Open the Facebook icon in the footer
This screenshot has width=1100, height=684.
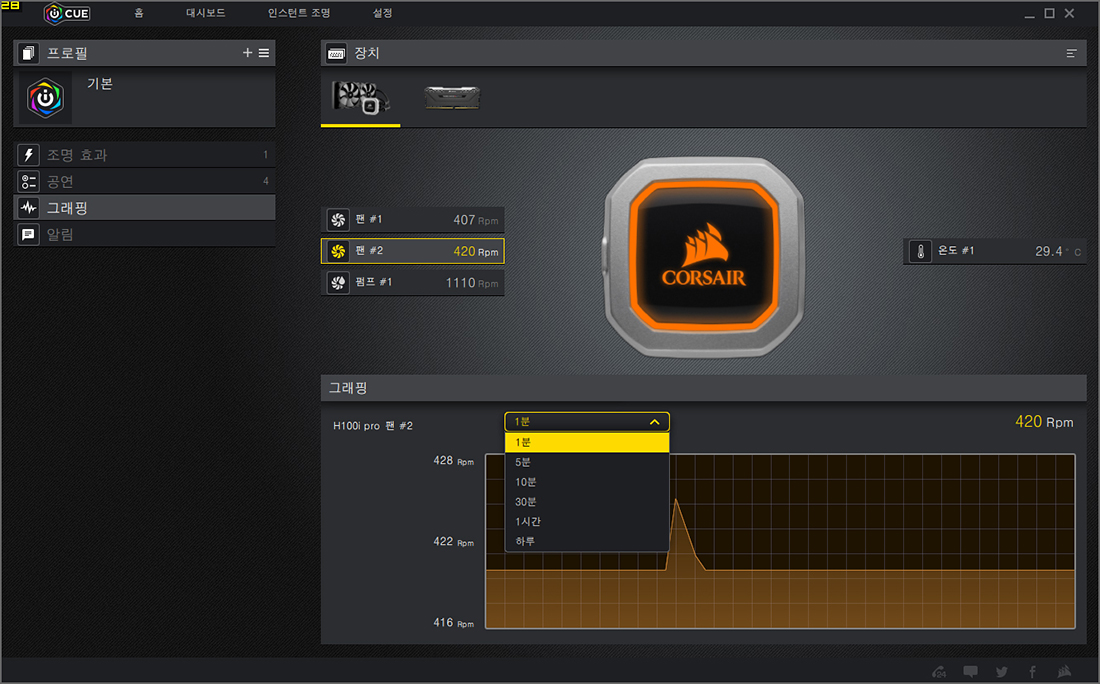1033,671
